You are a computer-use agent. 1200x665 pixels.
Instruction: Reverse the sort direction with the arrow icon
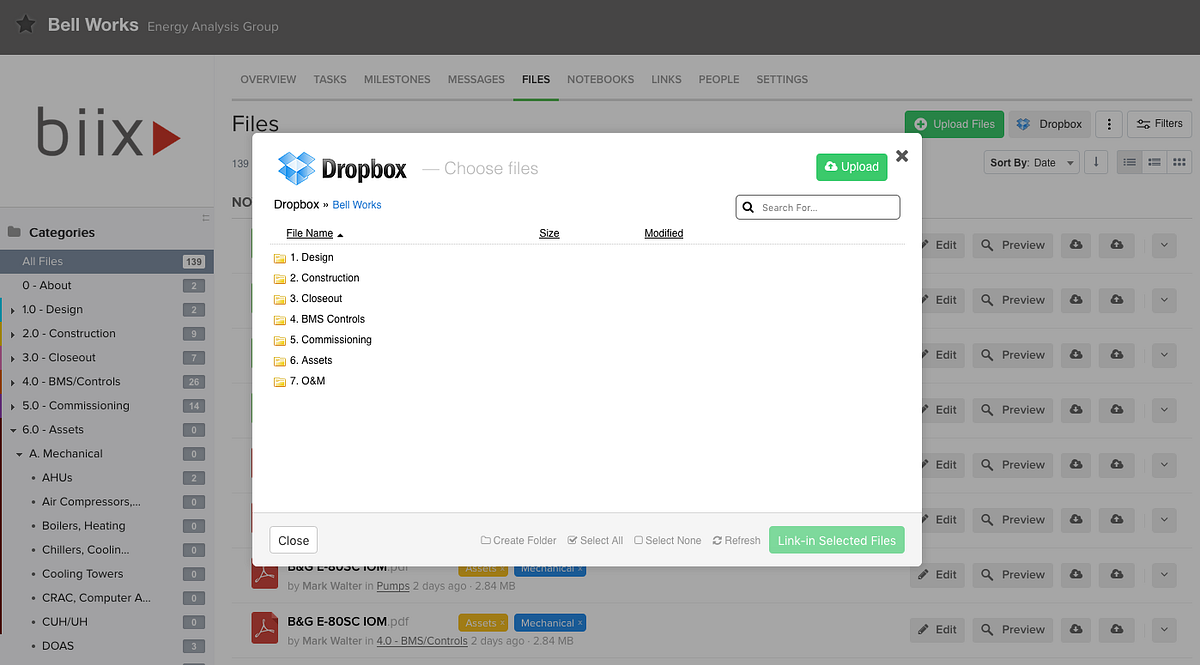point(1096,162)
